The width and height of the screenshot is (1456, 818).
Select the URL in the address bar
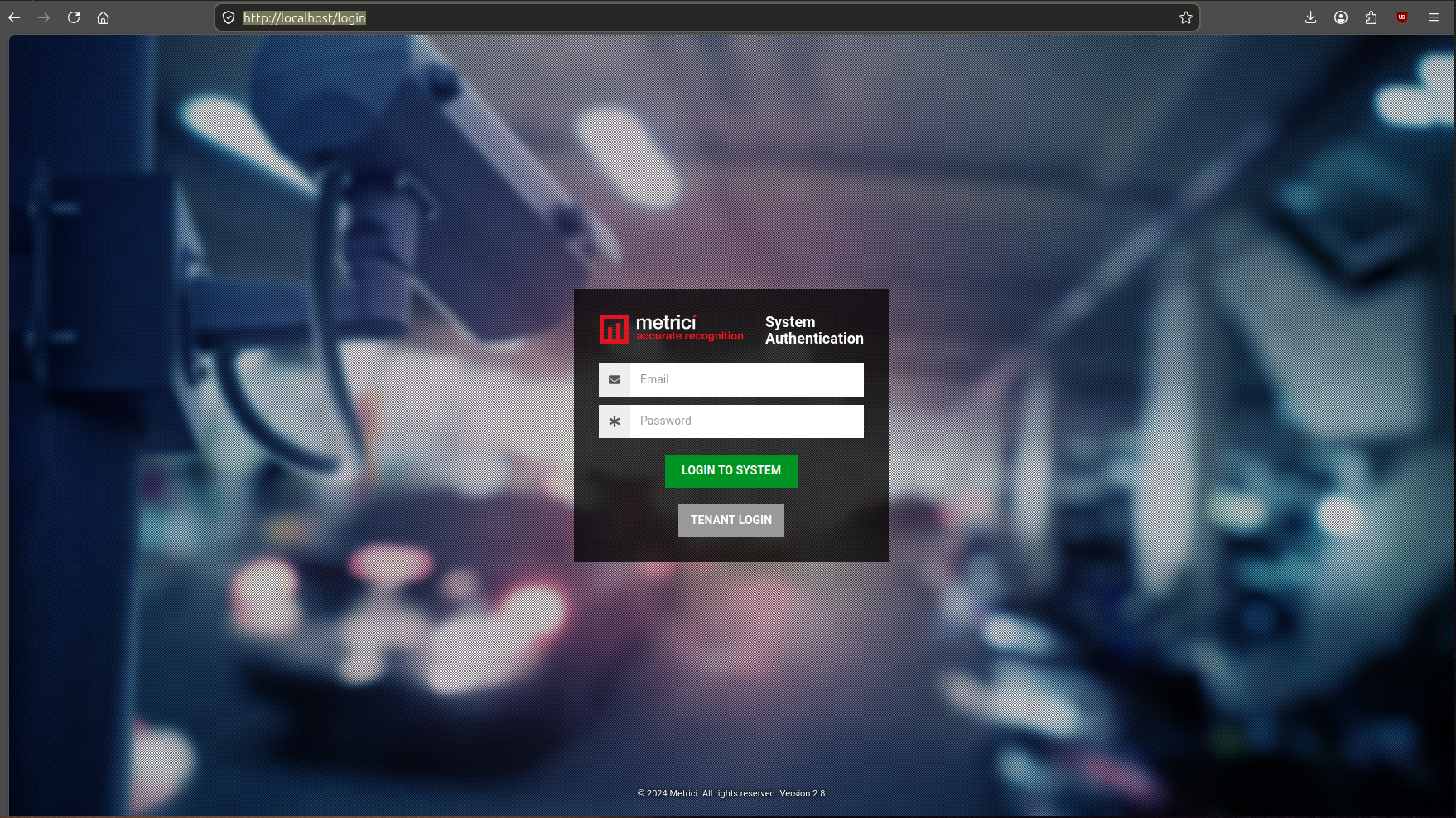click(x=304, y=17)
